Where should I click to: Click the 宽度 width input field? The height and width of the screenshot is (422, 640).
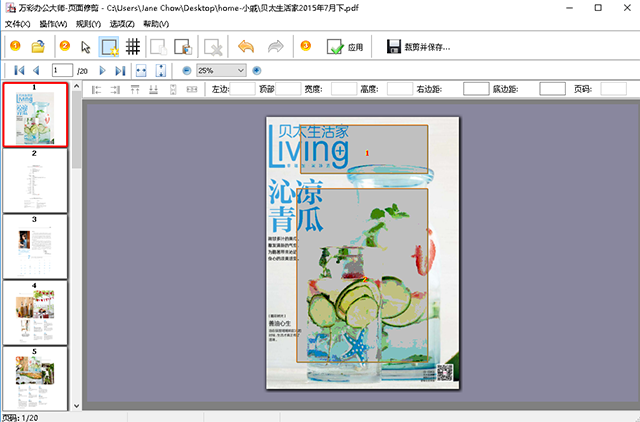click(x=343, y=90)
